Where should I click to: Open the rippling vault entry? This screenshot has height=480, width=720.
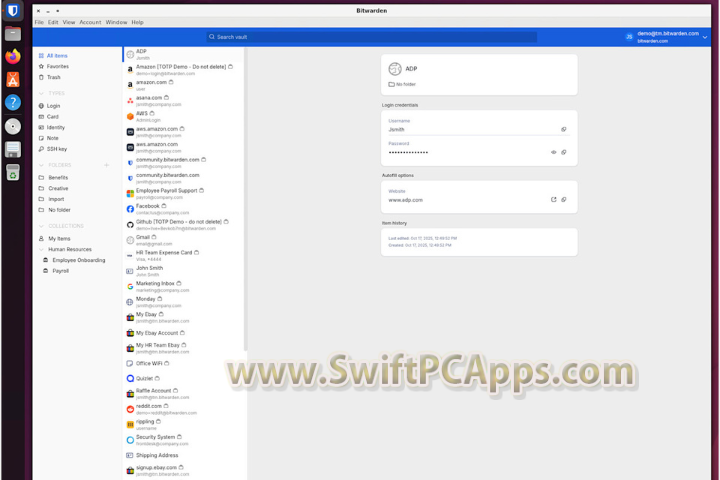184,424
